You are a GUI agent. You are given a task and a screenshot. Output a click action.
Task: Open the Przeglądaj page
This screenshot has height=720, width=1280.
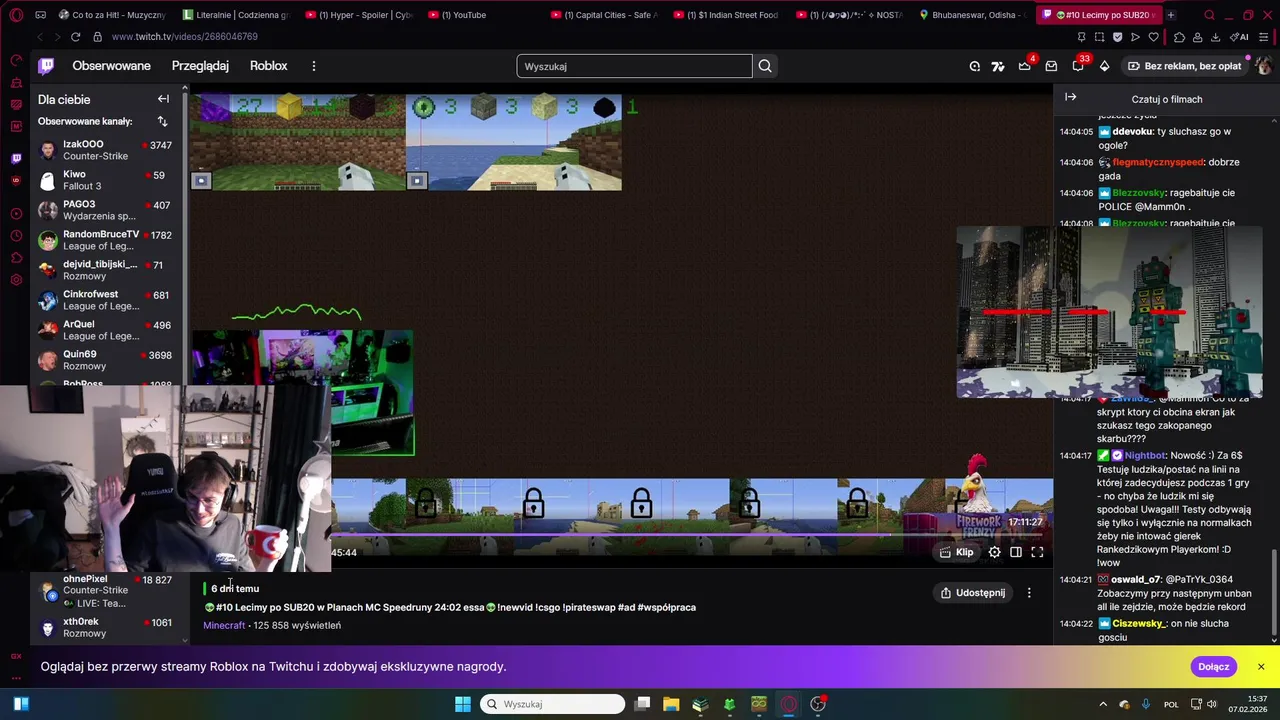click(x=200, y=66)
